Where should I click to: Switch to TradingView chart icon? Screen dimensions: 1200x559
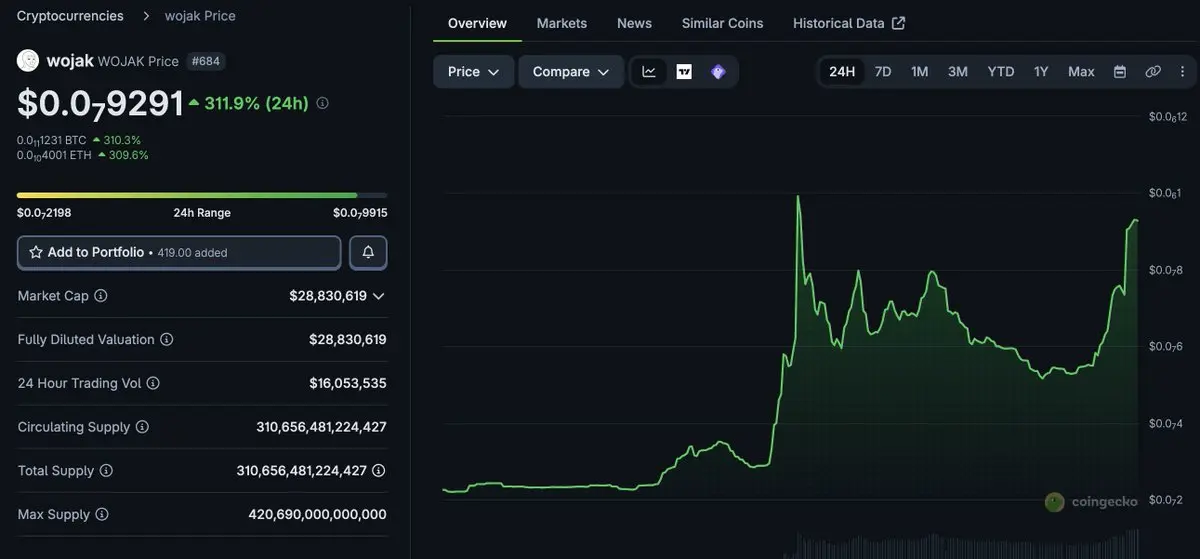[x=684, y=72]
